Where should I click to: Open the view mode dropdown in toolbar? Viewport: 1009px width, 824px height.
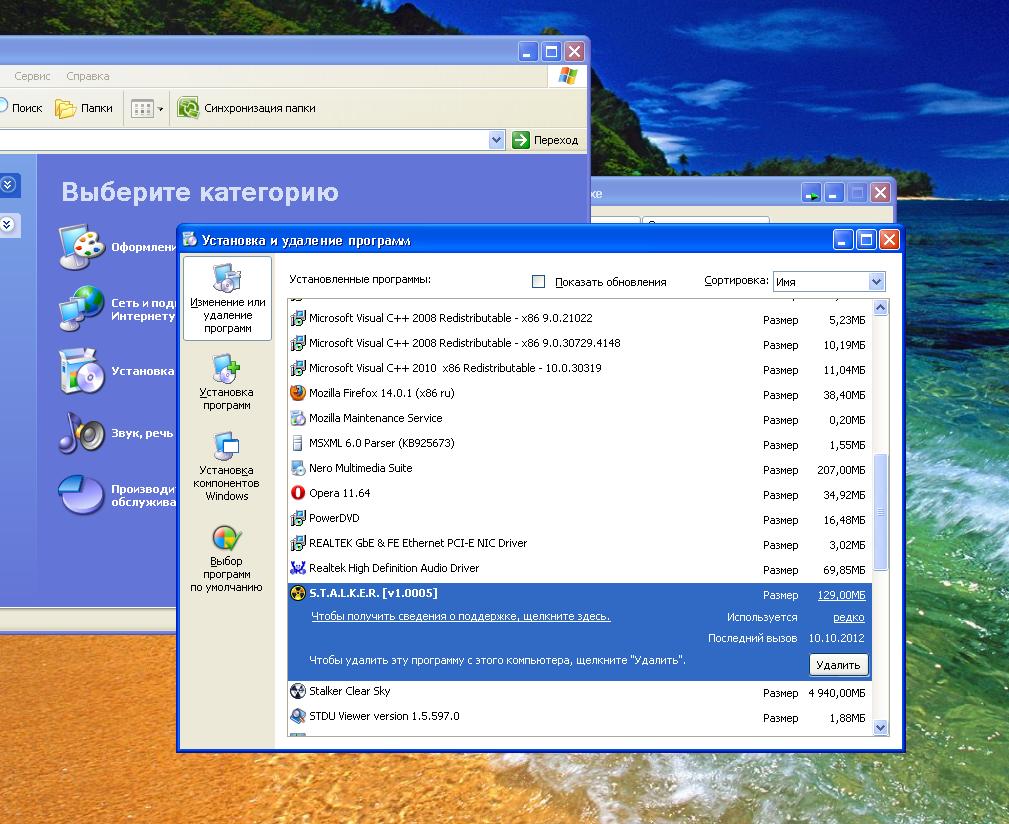pos(160,108)
